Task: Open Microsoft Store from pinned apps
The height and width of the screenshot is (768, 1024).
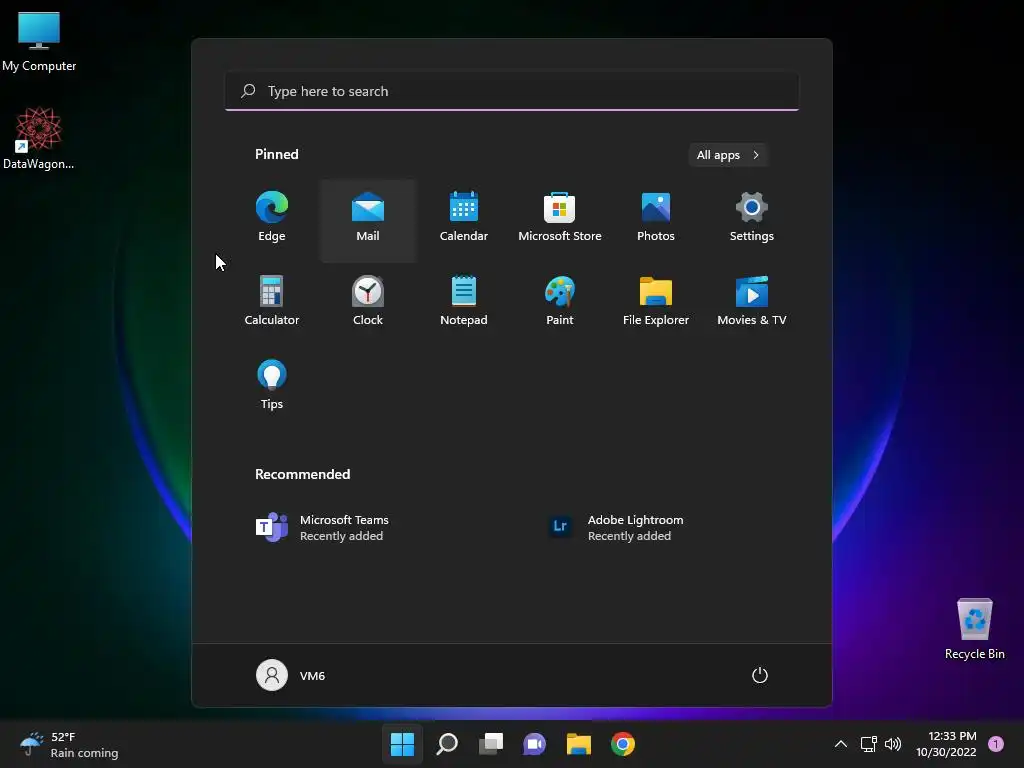Action: (560, 217)
